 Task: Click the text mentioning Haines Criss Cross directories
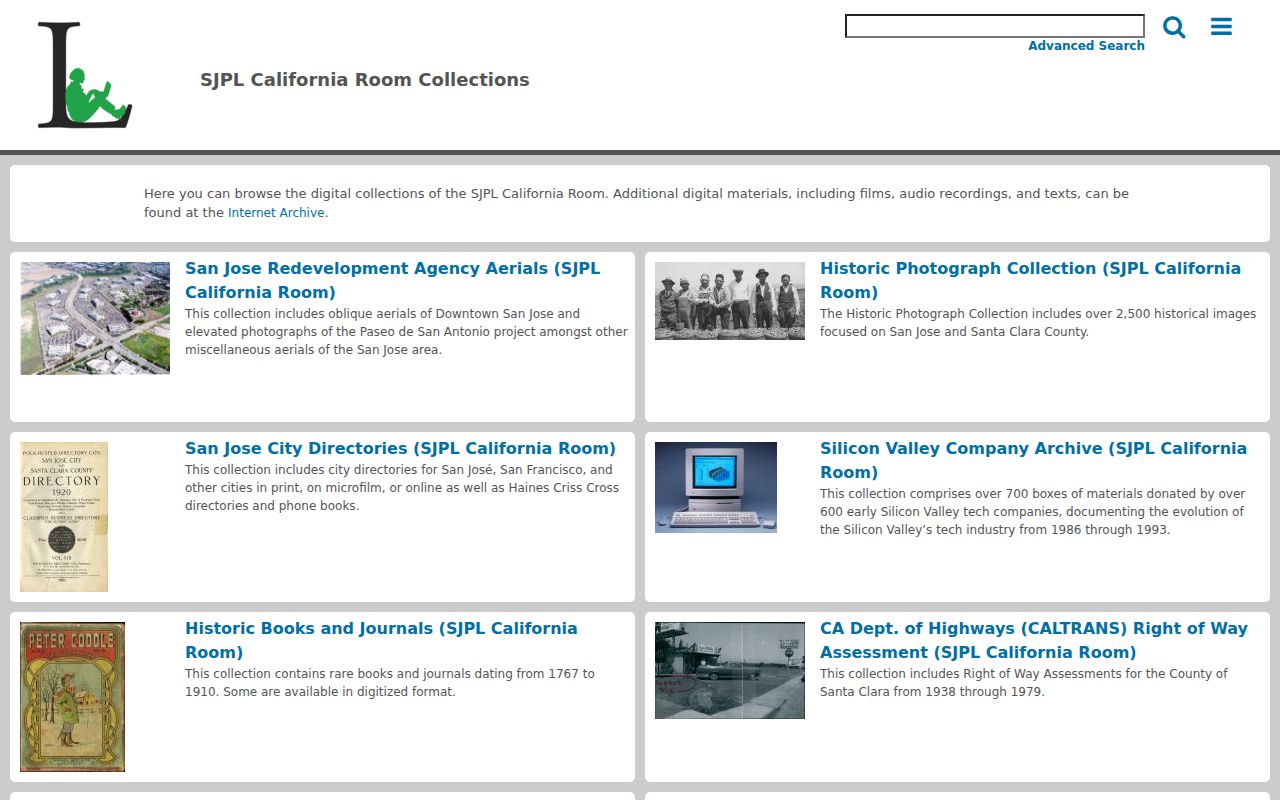[402, 488]
